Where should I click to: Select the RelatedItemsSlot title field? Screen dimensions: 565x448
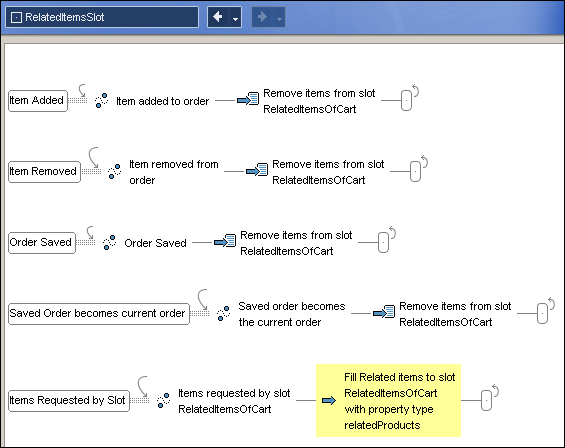[x=102, y=17]
